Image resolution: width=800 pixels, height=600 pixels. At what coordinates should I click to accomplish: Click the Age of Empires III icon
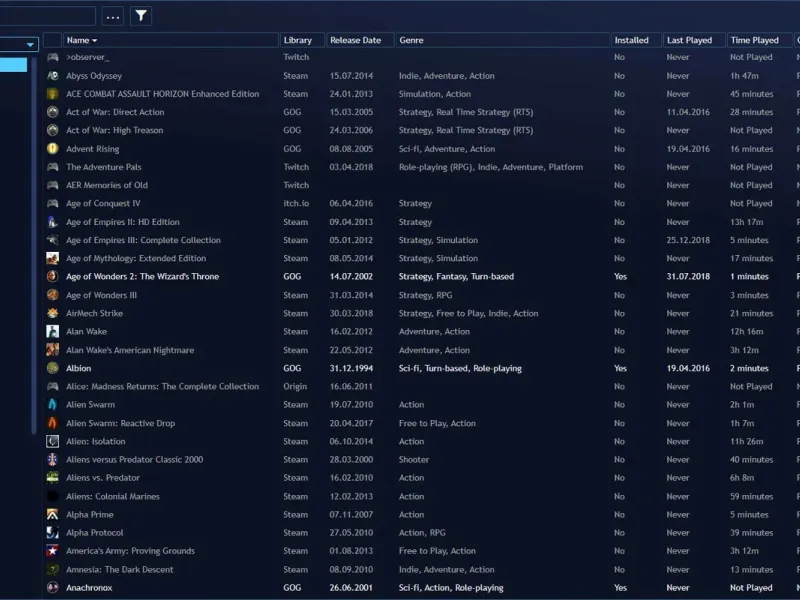(x=53, y=240)
